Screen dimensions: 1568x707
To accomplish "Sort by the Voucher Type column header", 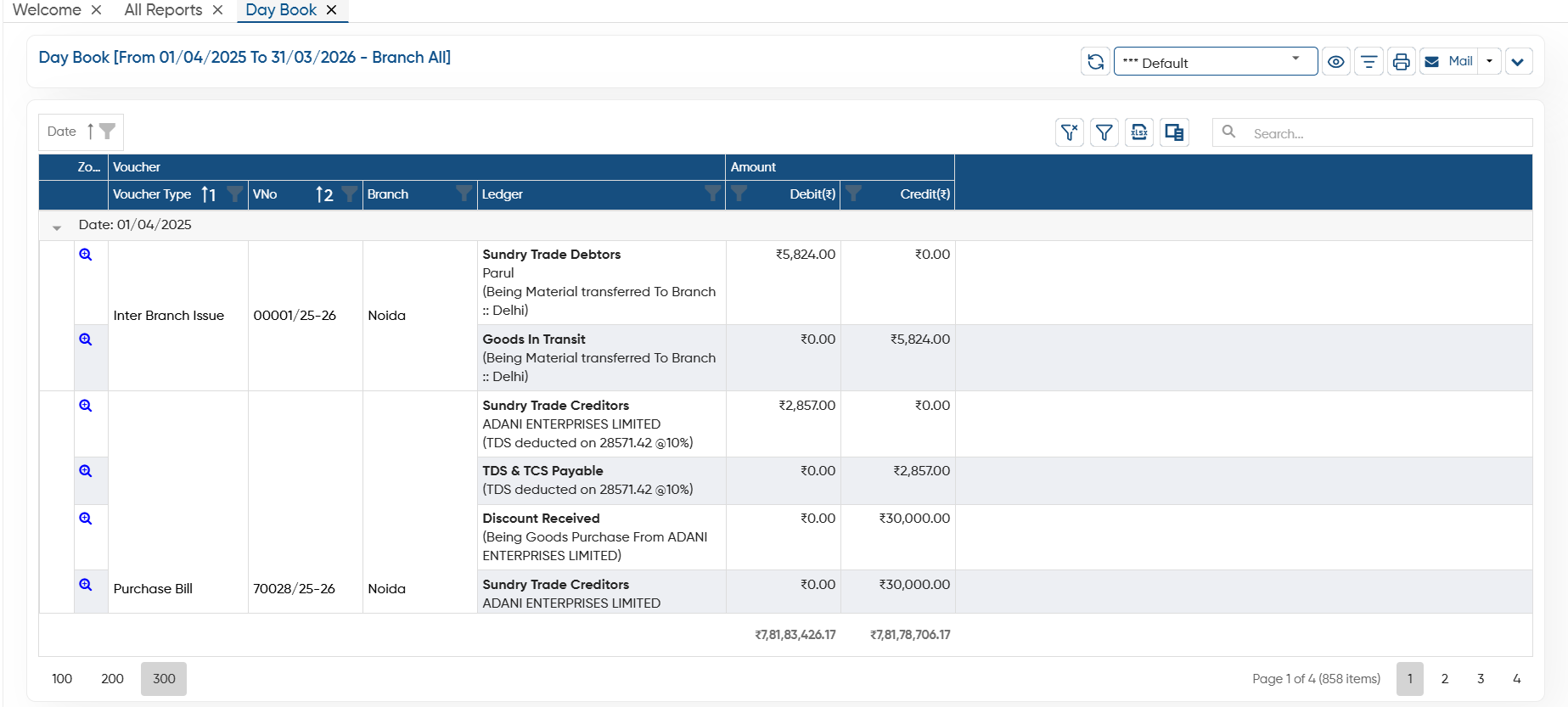I will (153, 194).
